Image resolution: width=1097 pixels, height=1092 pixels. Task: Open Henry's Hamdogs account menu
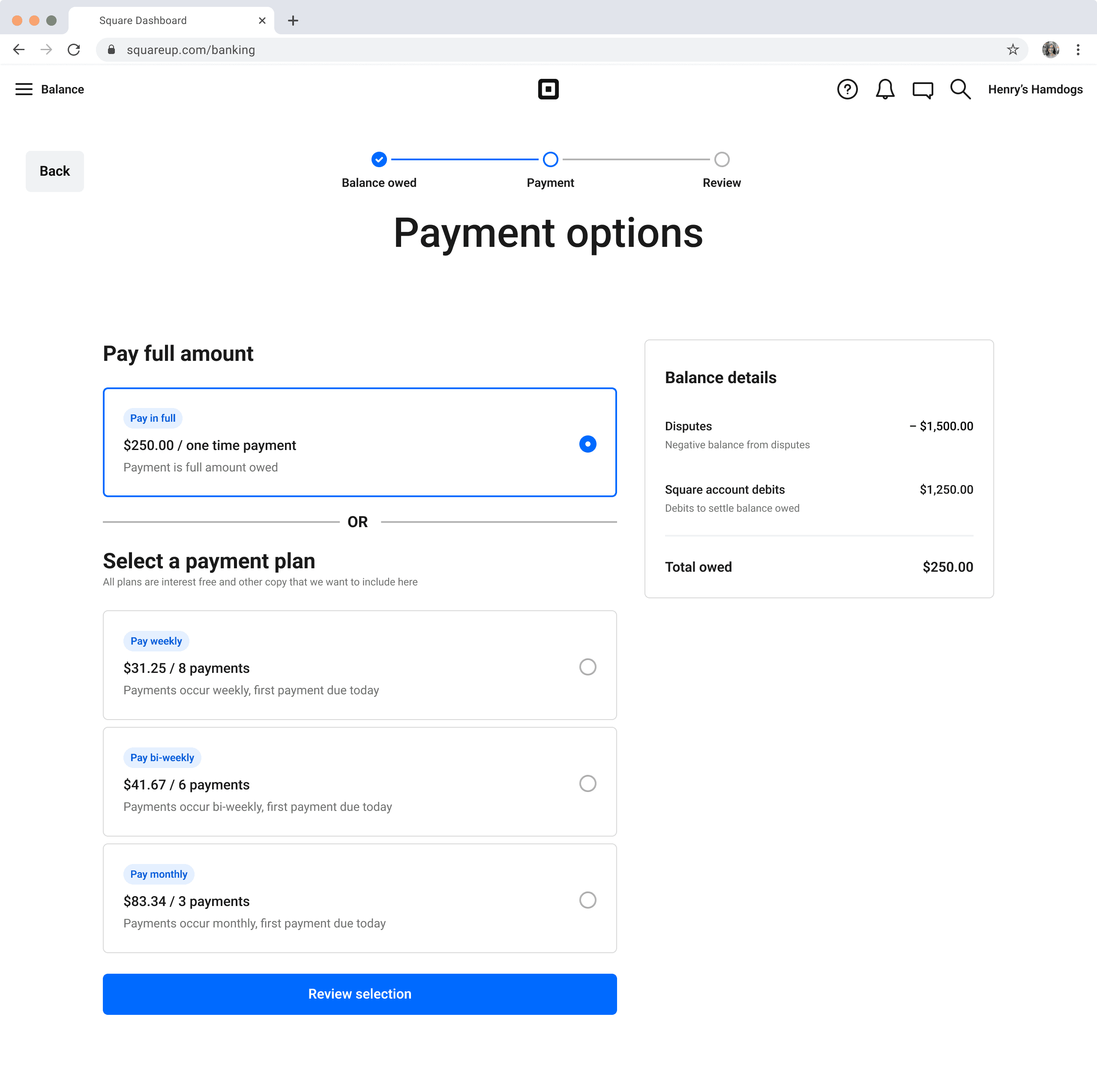point(1034,89)
